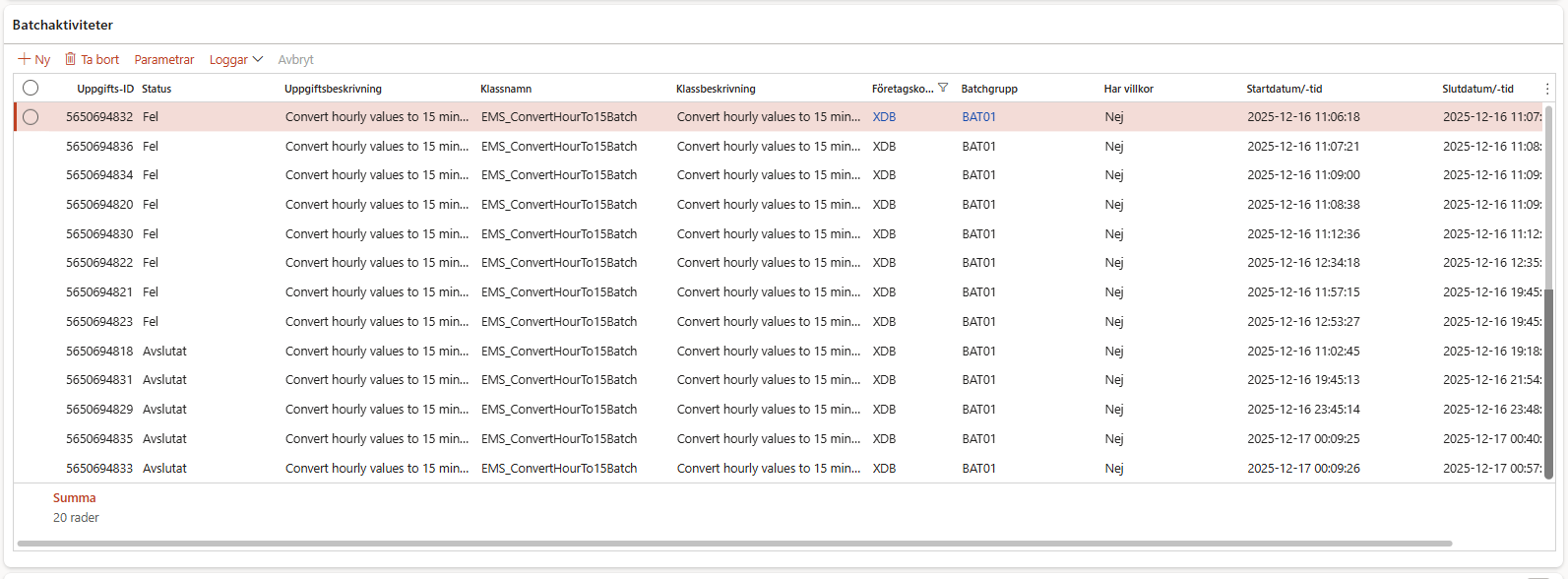Click the vertical scrollbar of the grid

tap(1548, 295)
